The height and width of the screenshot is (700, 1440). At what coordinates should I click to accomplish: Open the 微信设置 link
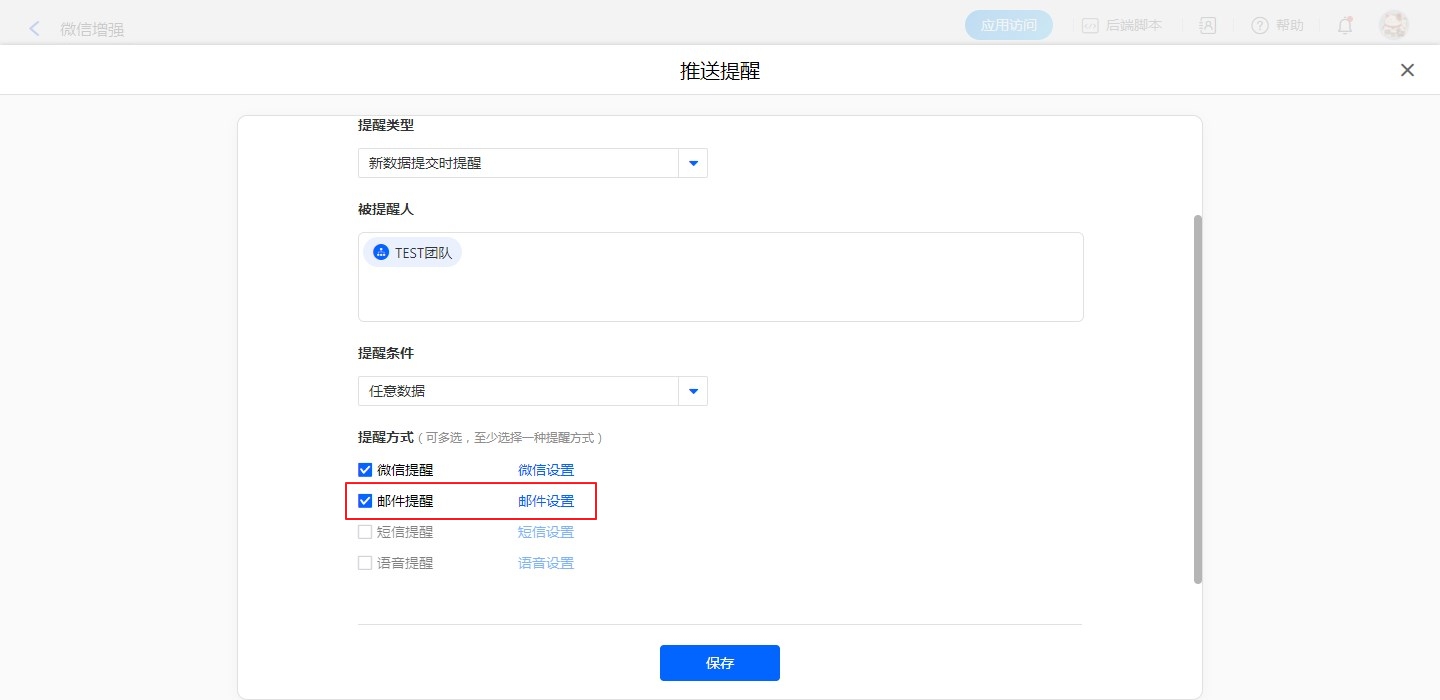tap(546, 470)
